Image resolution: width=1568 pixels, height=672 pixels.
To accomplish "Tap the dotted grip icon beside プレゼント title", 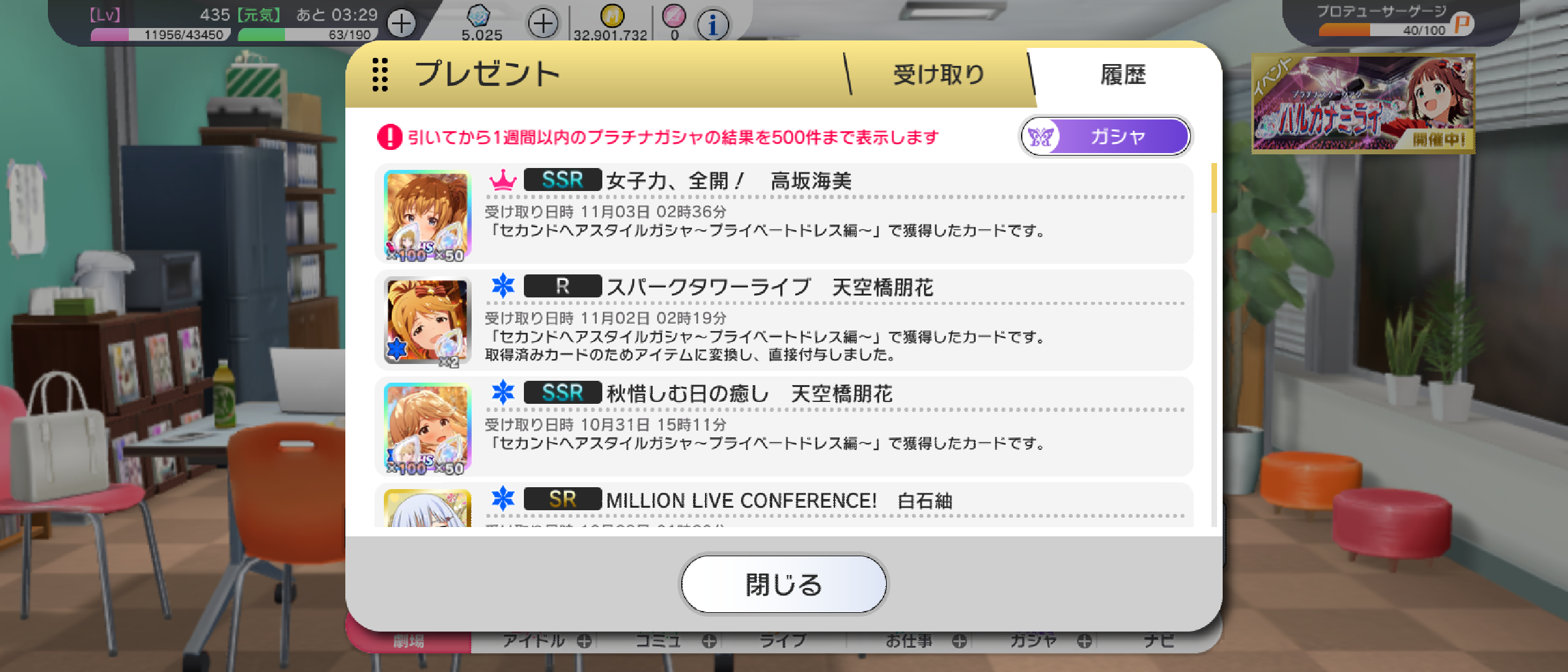I will [380, 75].
